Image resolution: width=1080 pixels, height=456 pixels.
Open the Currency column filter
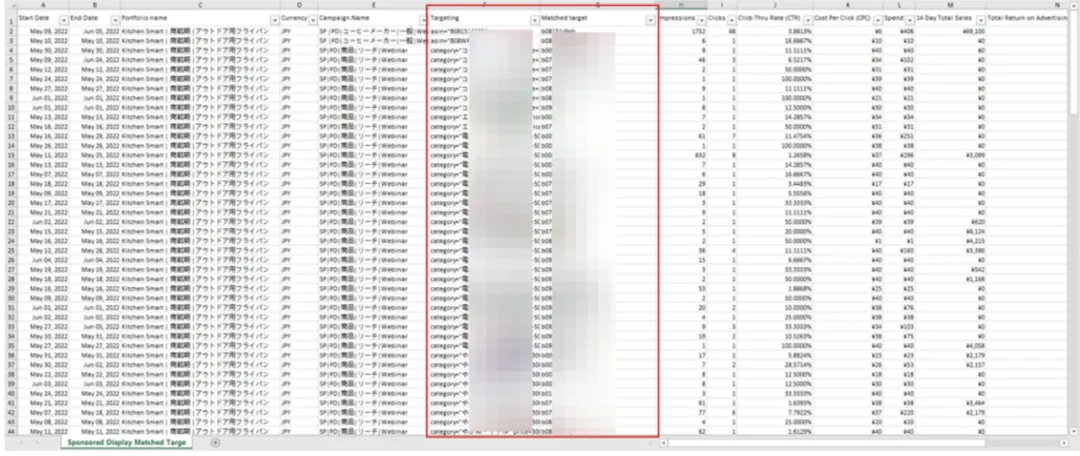(x=312, y=19)
